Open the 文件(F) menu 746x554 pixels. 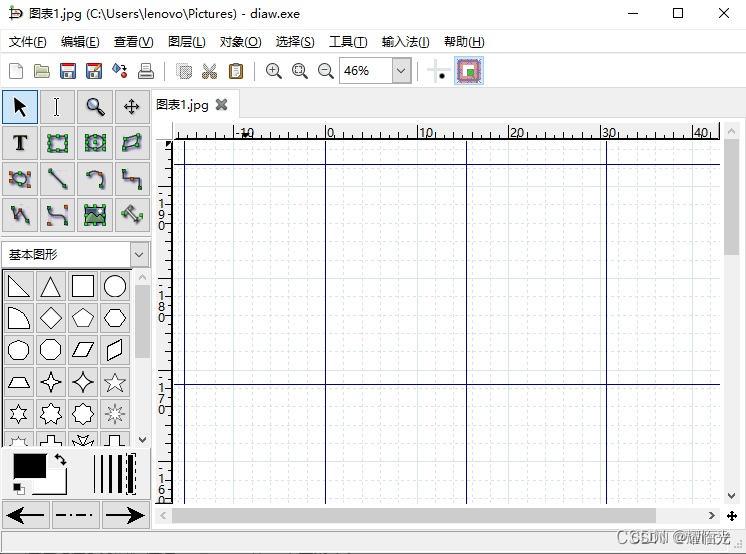click(x=28, y=42)
